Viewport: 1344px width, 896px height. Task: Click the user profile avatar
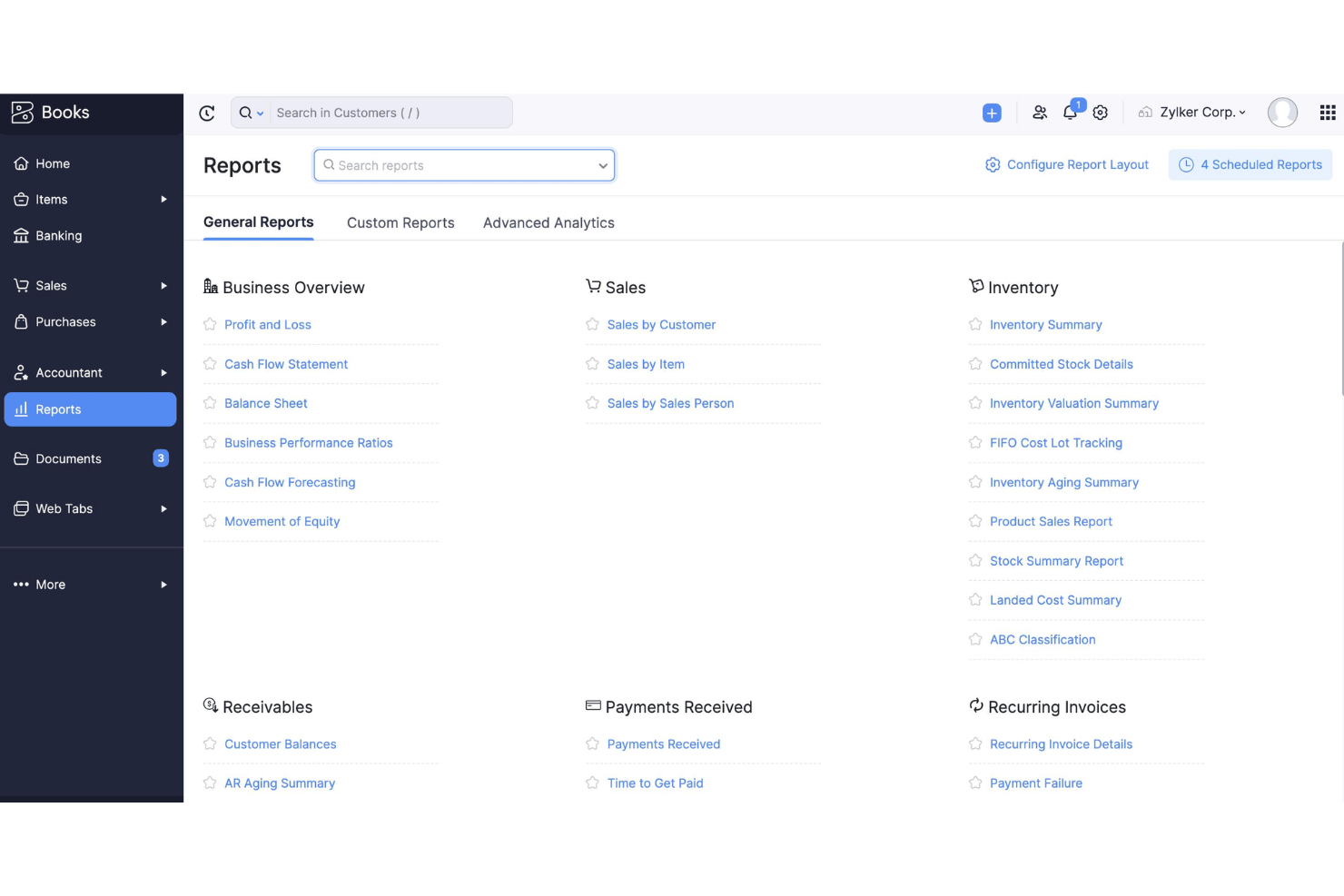click(1282, 113)
